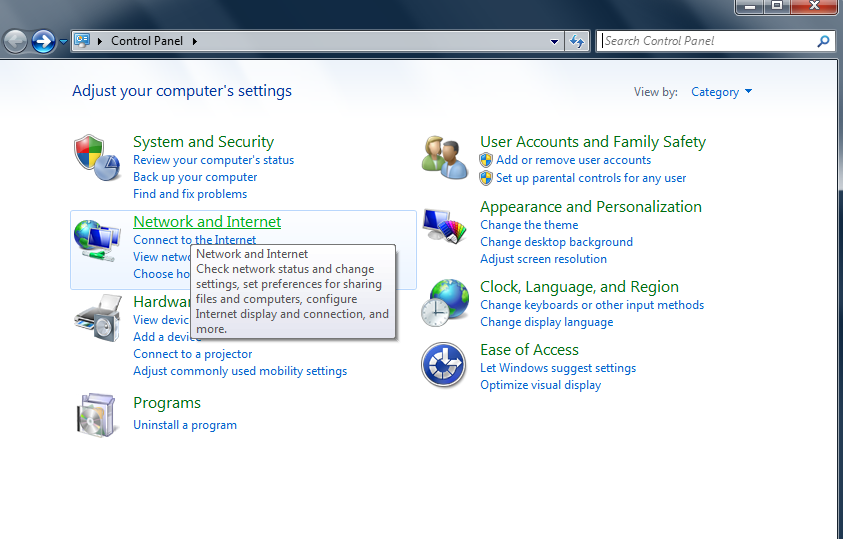The width and height of the screenshot is (843, 539).
Task: Open Ease of Access heading
Action: (x=529, y=350)
